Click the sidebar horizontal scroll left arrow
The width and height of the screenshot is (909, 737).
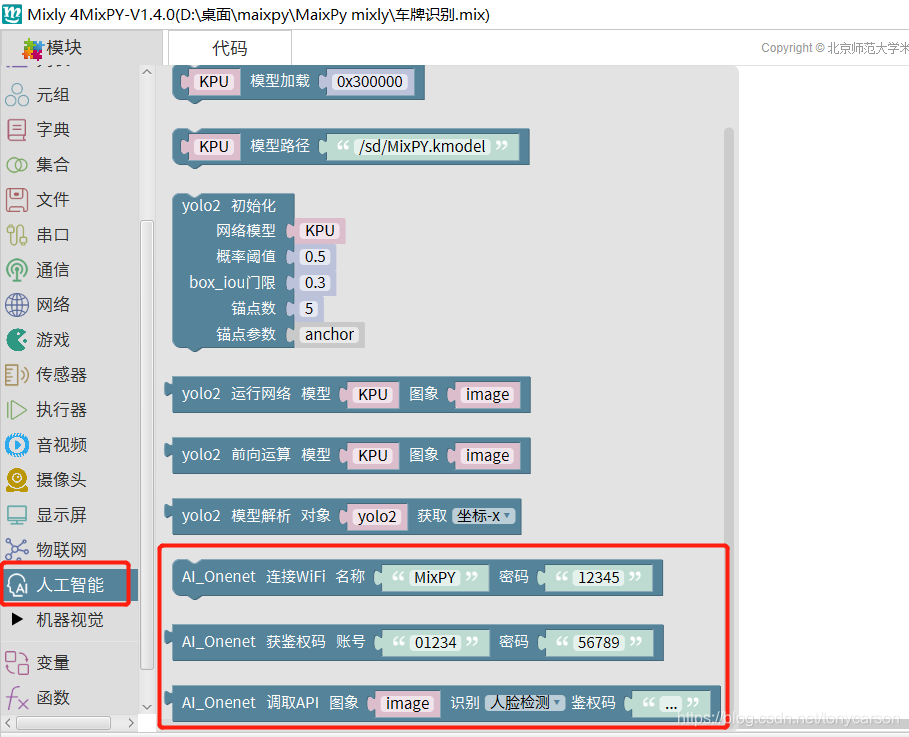coord(8,723)
